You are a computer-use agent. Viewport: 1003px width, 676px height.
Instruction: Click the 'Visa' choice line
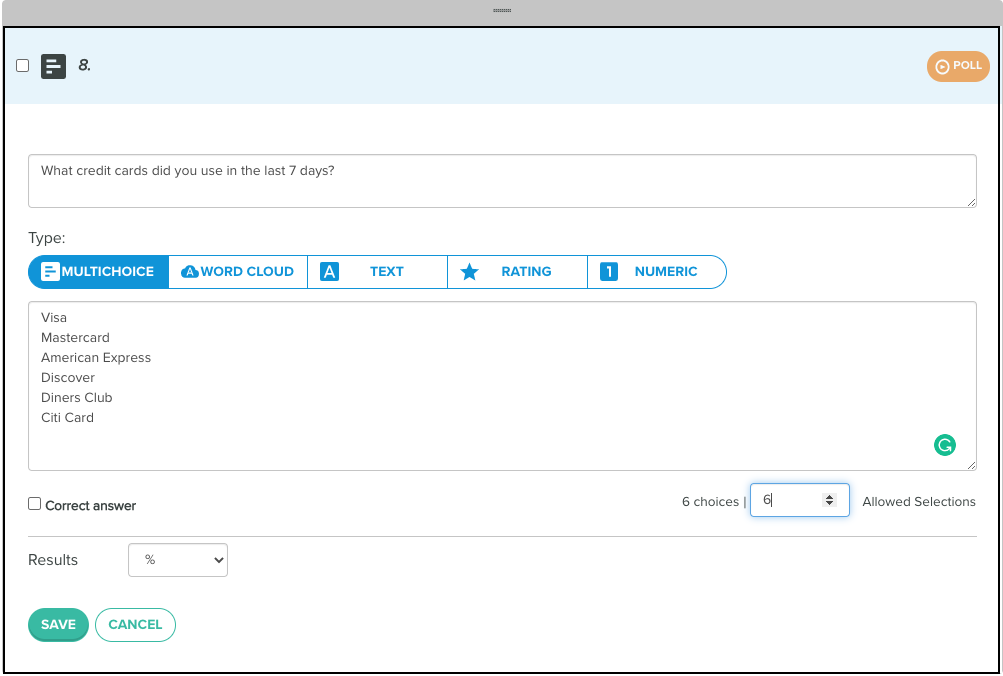pyautogui.click(x=54, y=317)
